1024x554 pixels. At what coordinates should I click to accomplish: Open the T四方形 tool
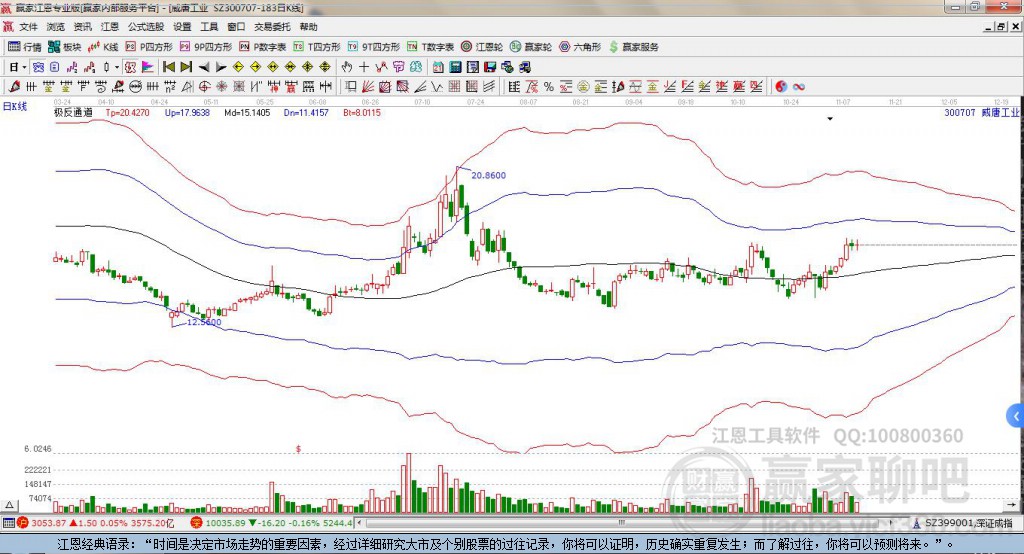(317, 47)
